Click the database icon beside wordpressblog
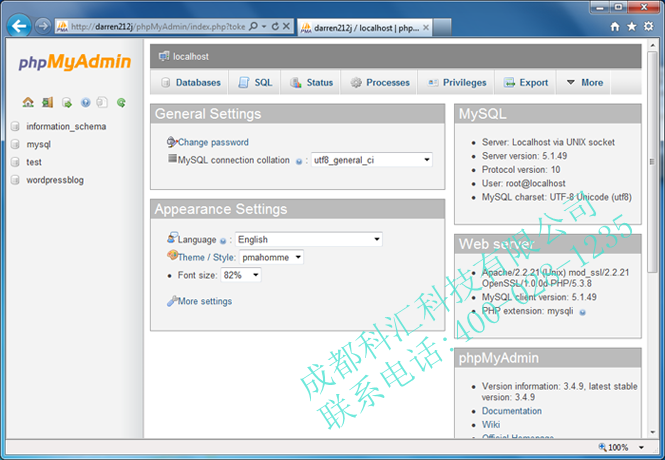This screenshot has width=665, height=460. (15, 180)
